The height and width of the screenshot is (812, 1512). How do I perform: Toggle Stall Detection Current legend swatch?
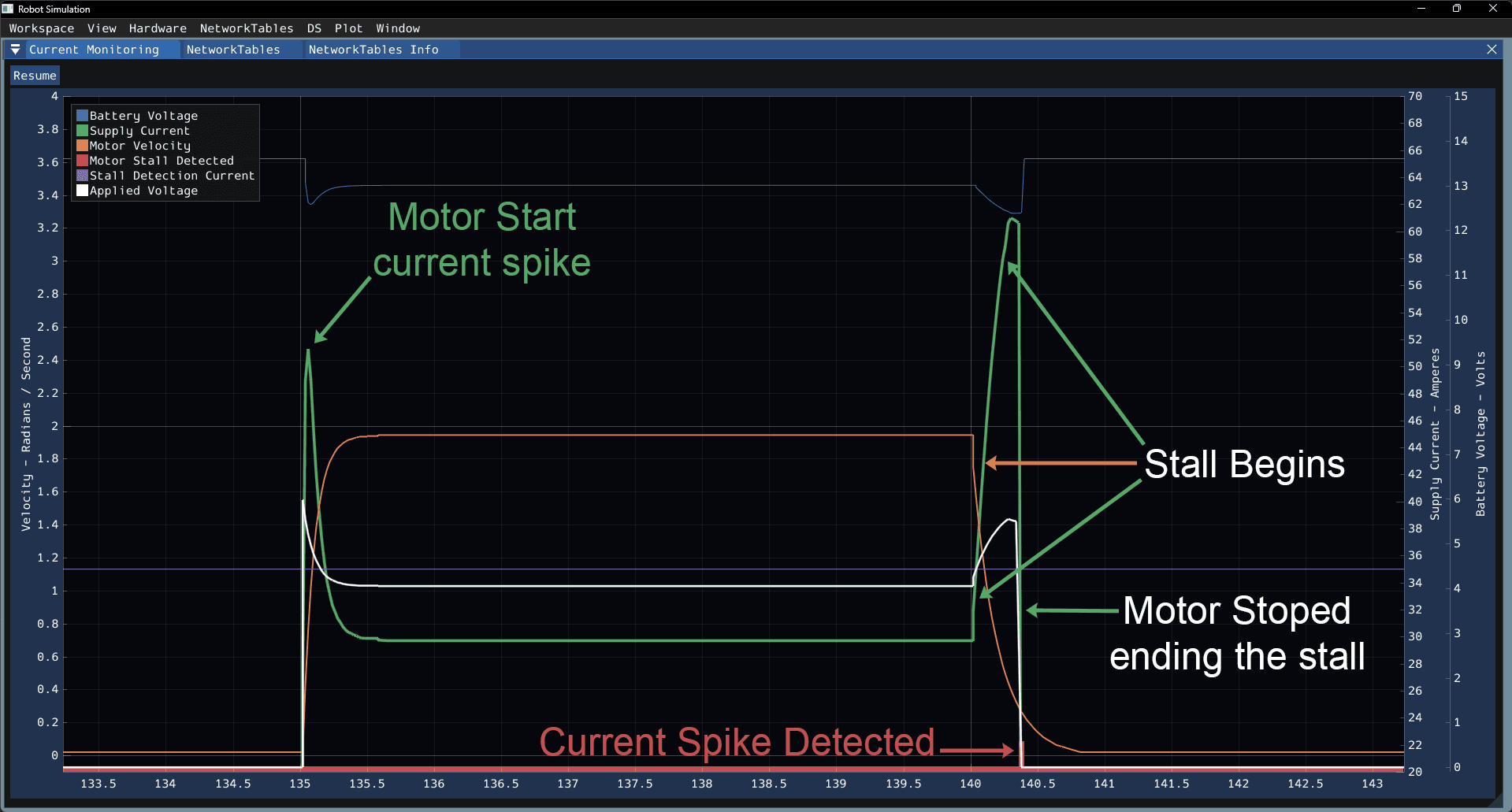tap(82, 176)
